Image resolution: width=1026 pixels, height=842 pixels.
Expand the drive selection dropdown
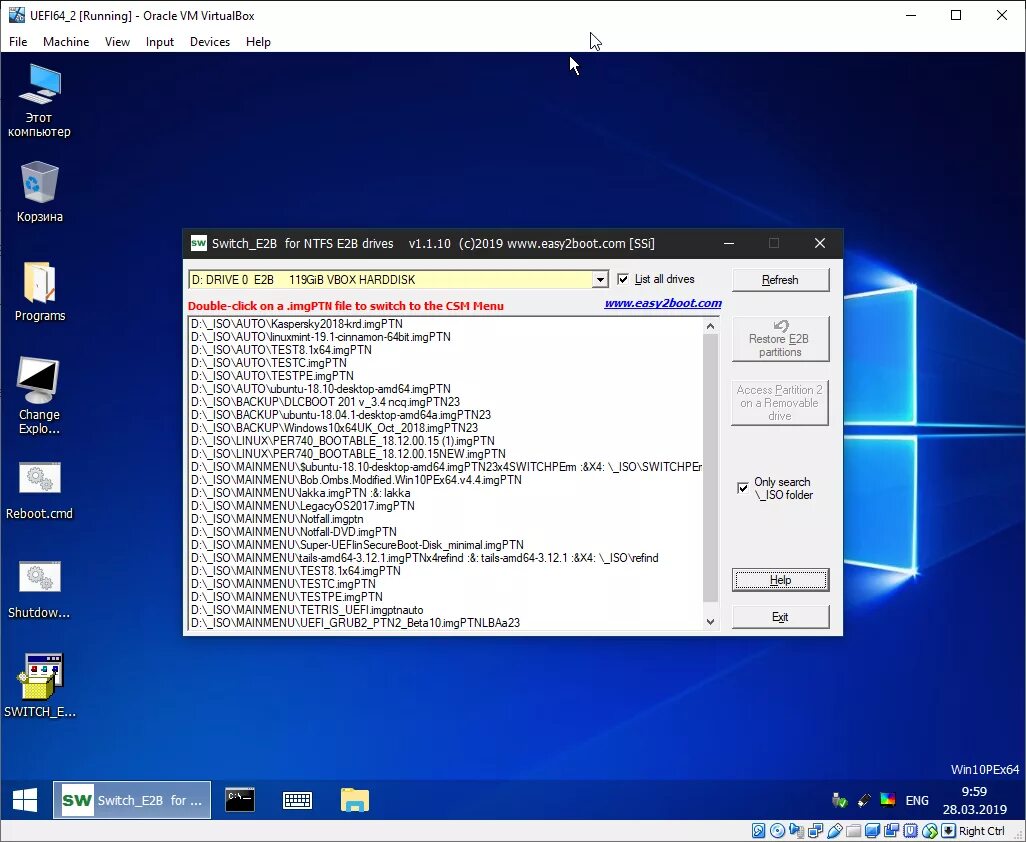click(x=600, y=280)
